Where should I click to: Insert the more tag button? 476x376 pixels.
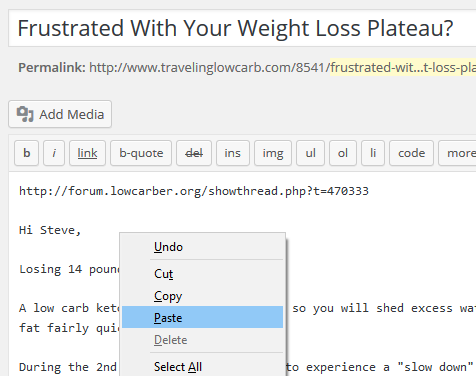pos(458,153)
